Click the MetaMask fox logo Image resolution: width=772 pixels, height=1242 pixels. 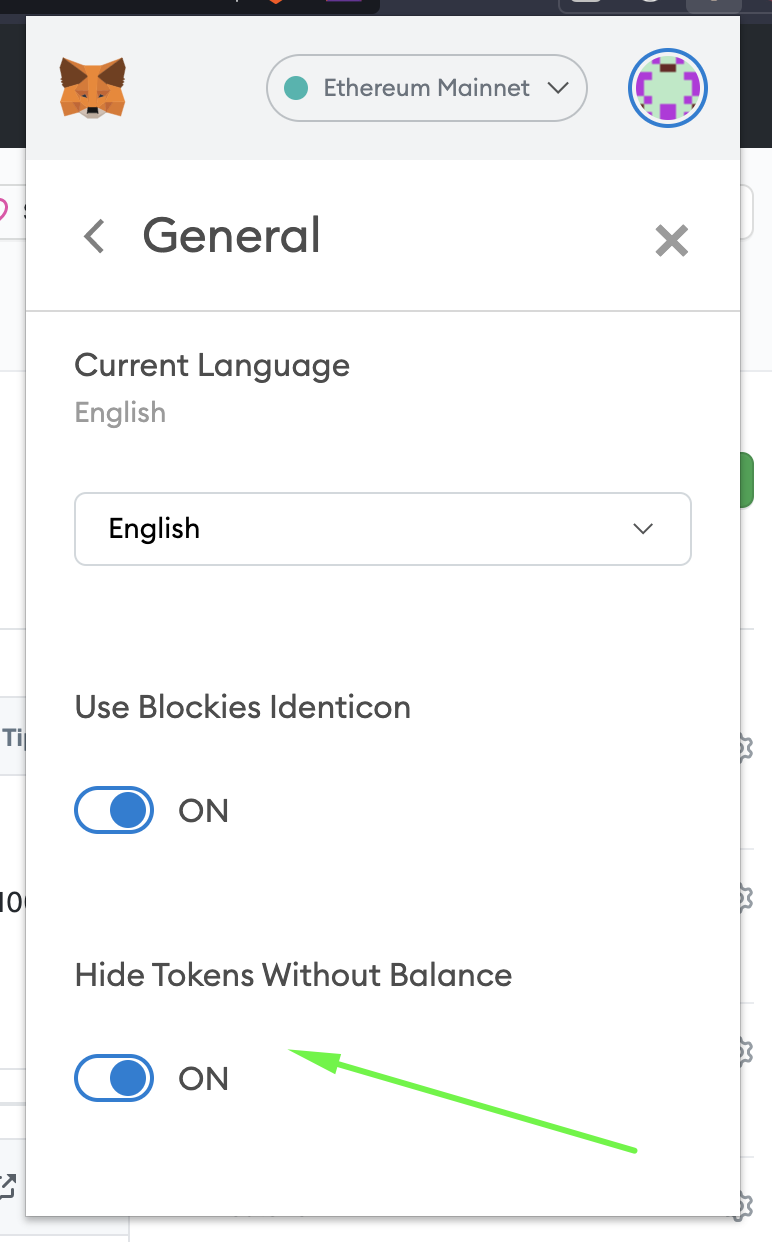(x=92, y=88)
